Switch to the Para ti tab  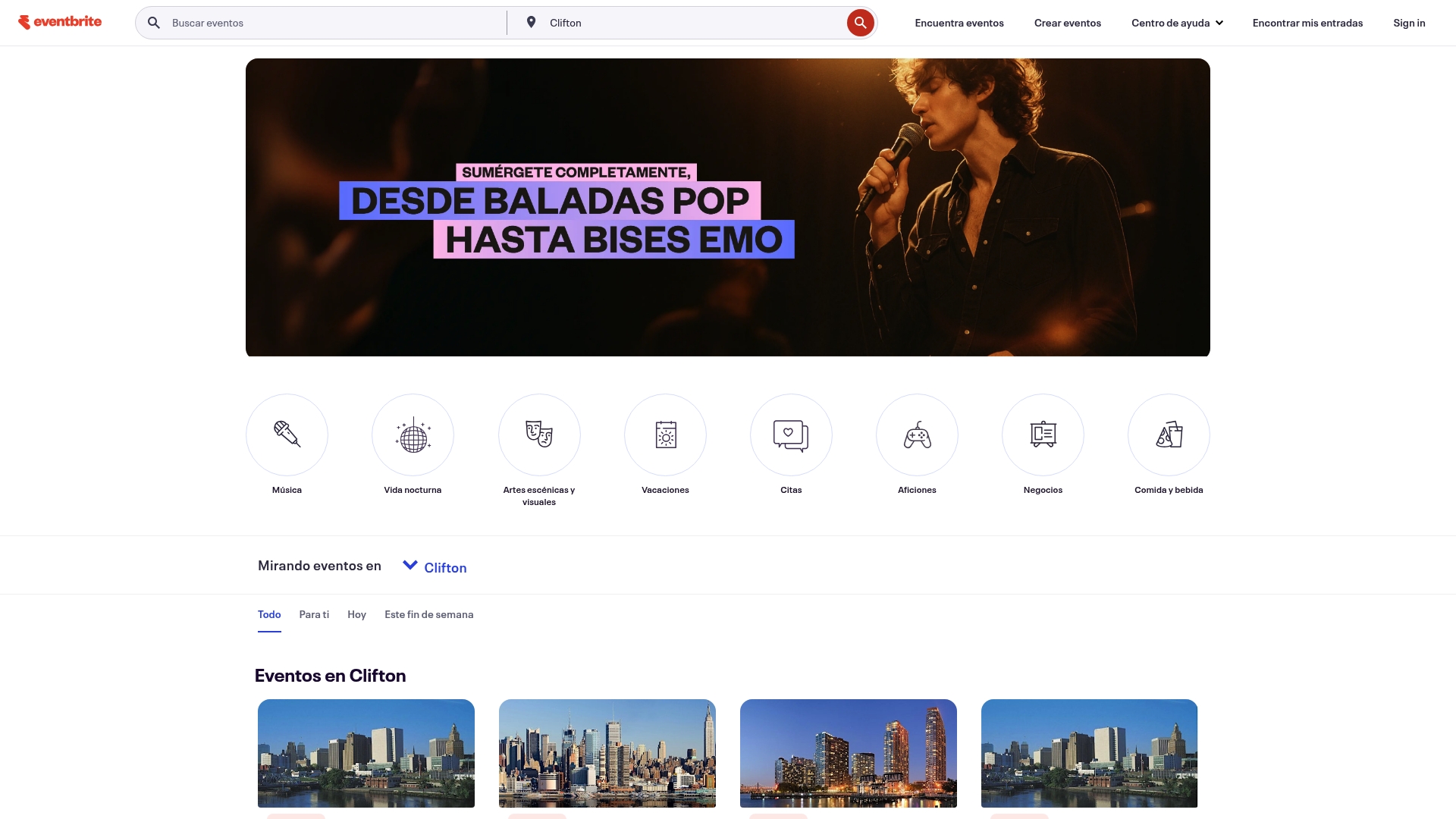click(314, 614)
